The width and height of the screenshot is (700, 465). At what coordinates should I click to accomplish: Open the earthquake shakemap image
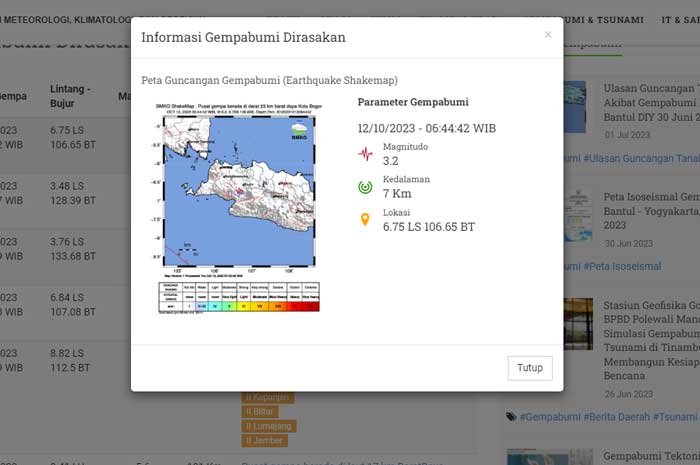pos(239,208)
